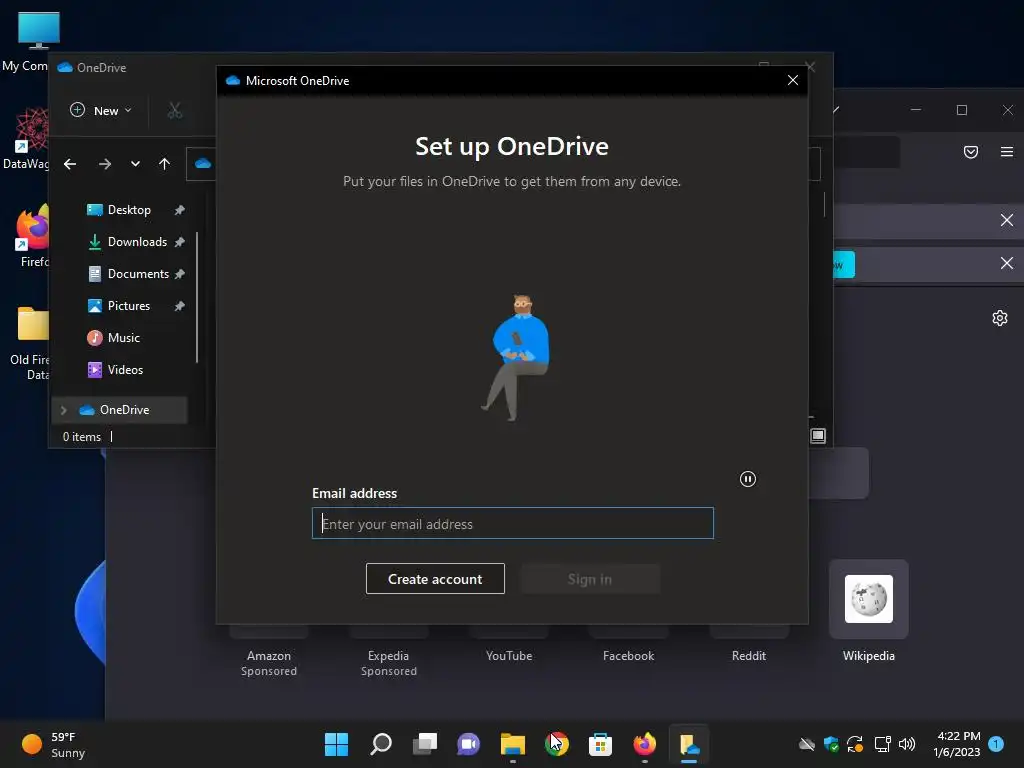Click the YouTube shortcut label
This screenshot has height=768, width=1024.
tap(509, 656)
